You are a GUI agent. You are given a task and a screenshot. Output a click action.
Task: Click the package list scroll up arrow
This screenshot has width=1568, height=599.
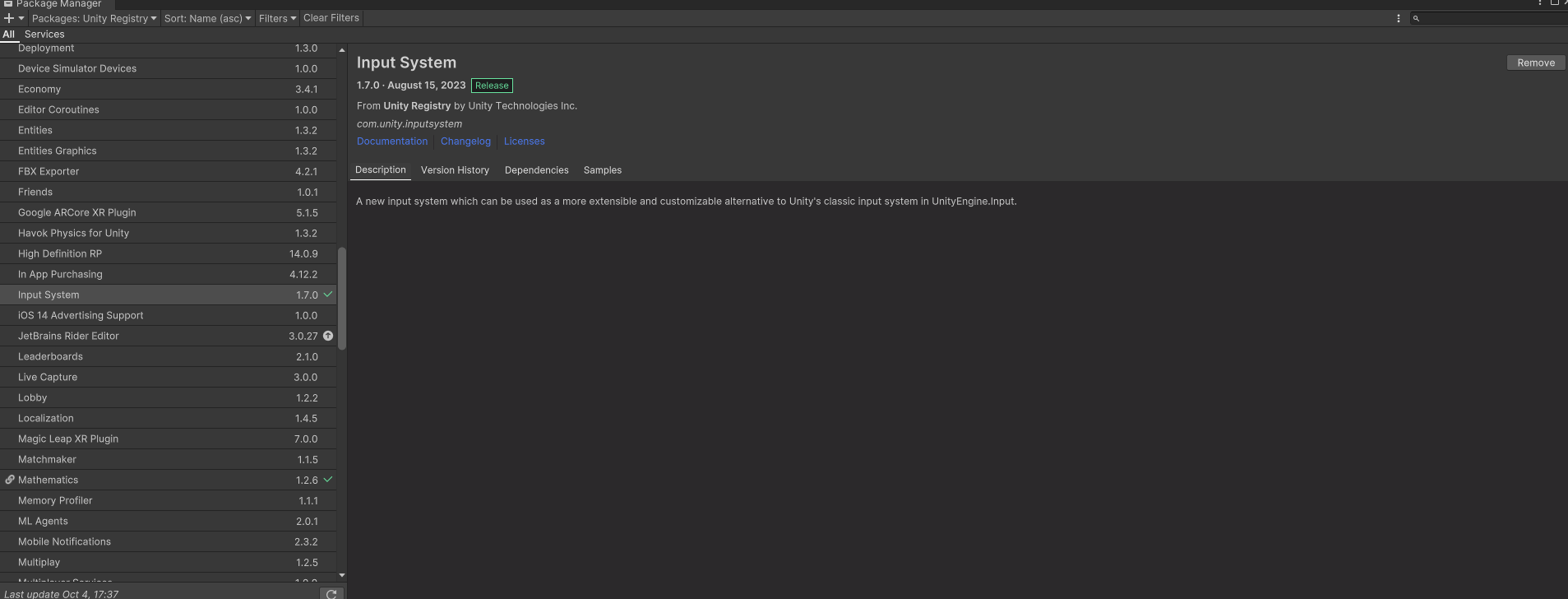coord(342,50)
